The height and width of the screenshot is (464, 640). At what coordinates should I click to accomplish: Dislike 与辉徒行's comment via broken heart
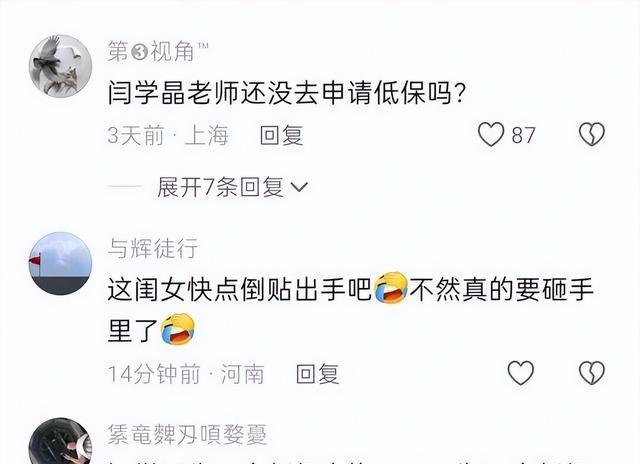tap(592, 373)
